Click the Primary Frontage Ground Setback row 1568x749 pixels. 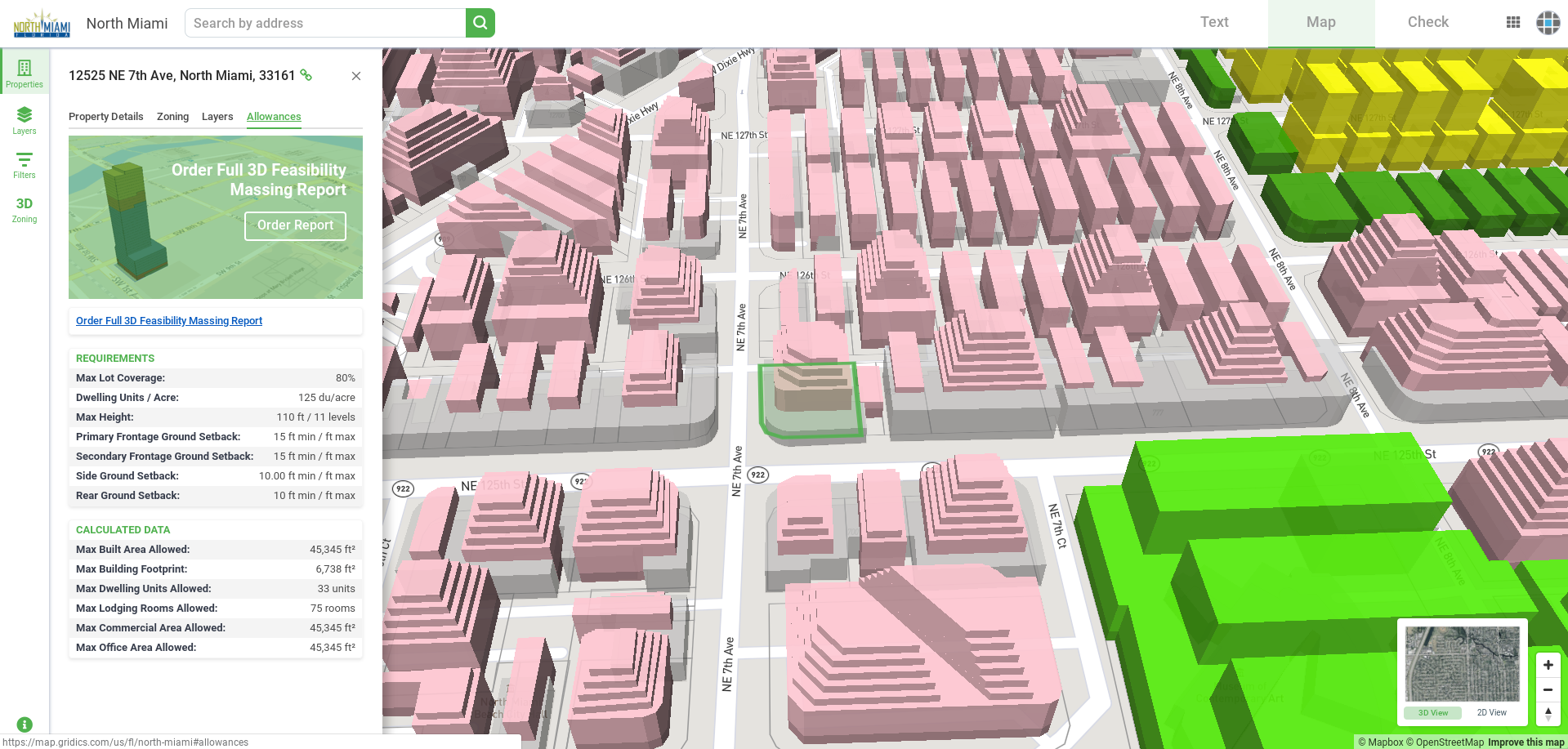click(x=216, y=437)
